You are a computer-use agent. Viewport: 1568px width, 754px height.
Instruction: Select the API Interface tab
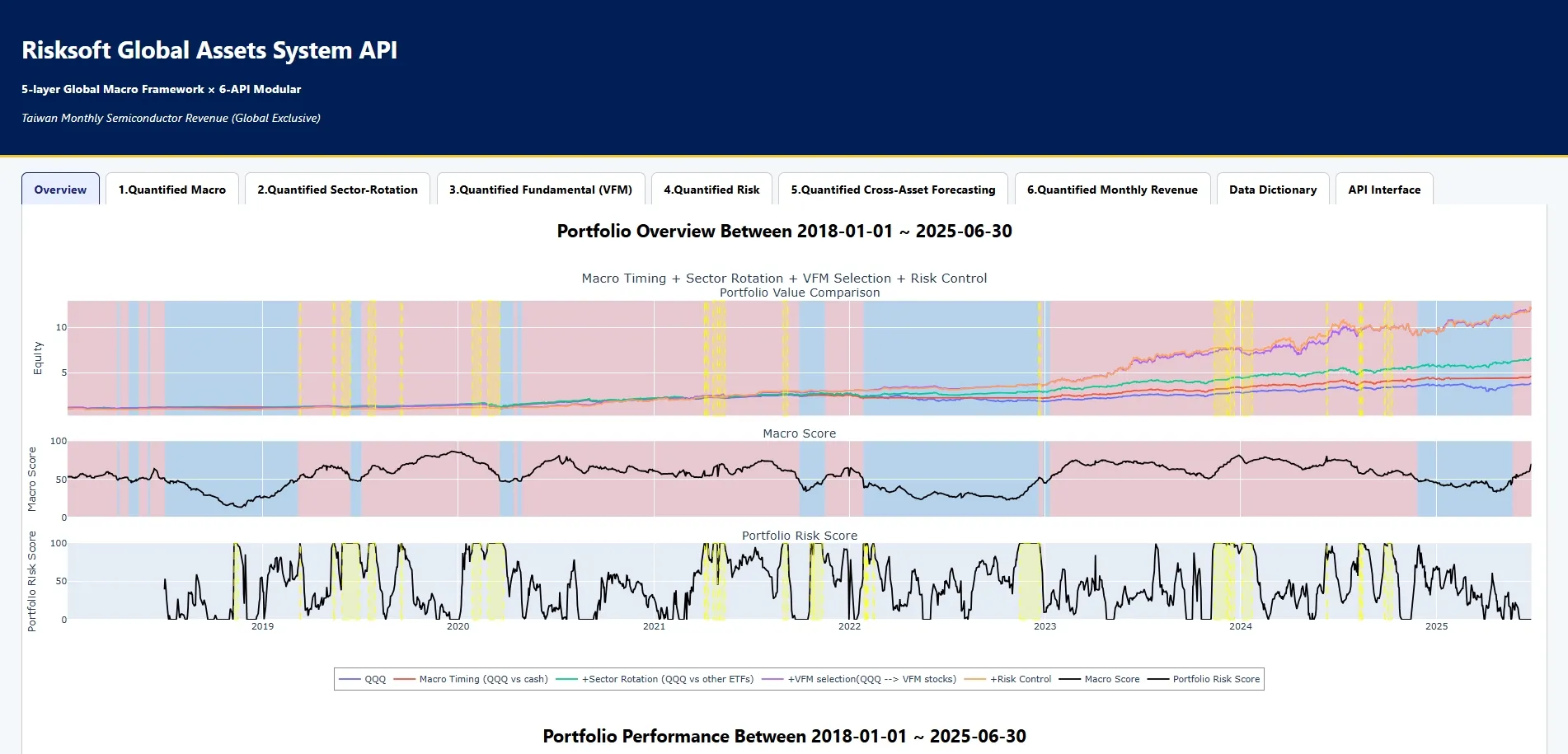[x=1383, y=190]
